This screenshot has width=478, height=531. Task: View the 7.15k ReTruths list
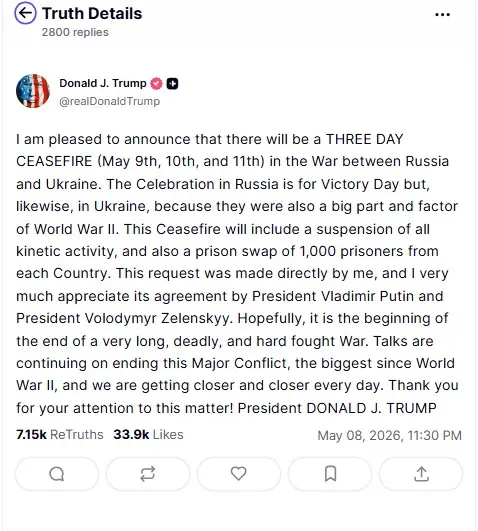point(60,434)
